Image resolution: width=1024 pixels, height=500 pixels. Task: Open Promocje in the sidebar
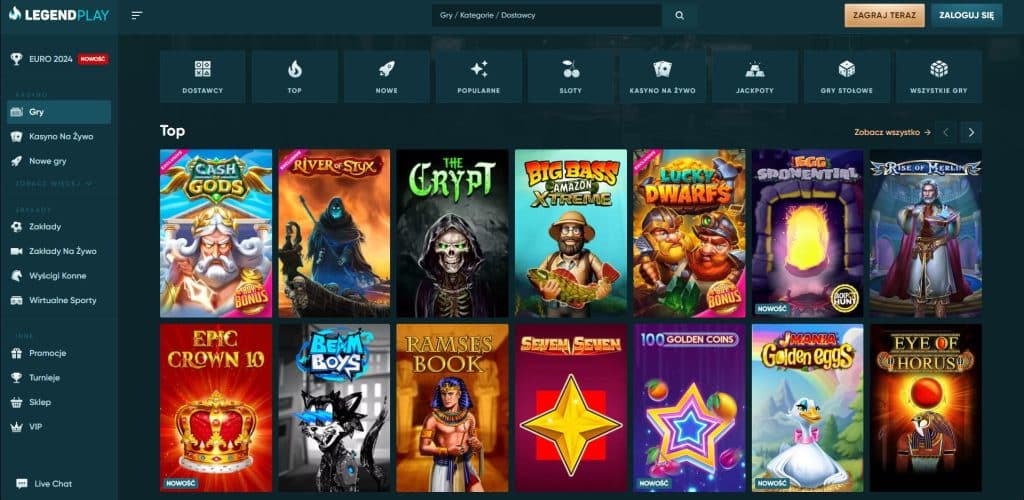(49, 353)
